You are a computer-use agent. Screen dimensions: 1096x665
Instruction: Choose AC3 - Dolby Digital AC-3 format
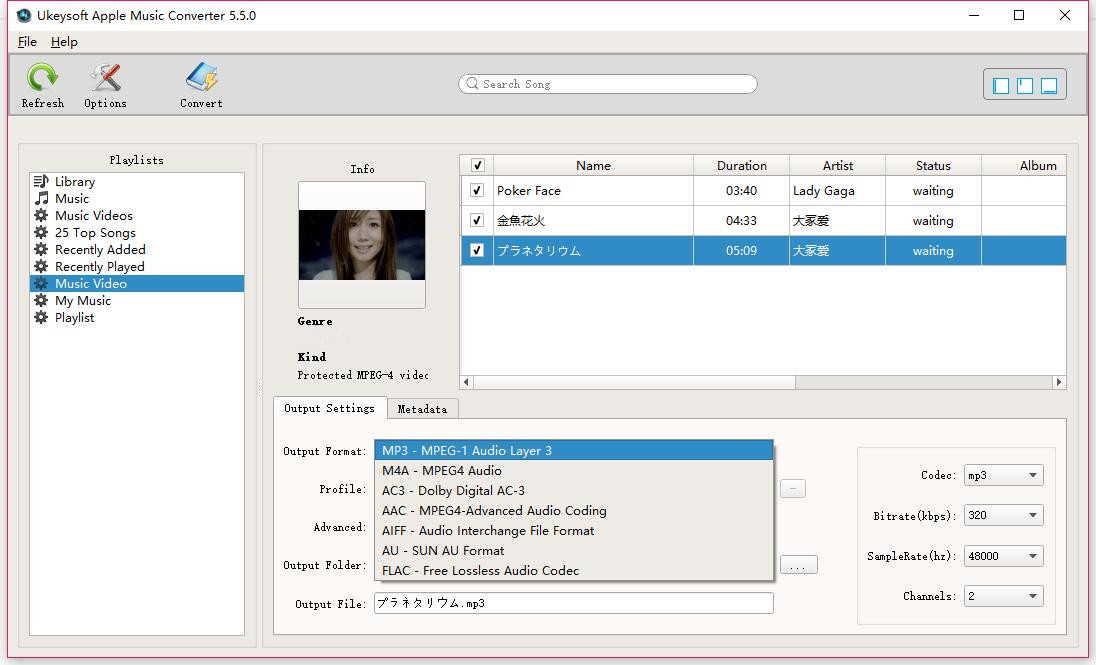574,490
